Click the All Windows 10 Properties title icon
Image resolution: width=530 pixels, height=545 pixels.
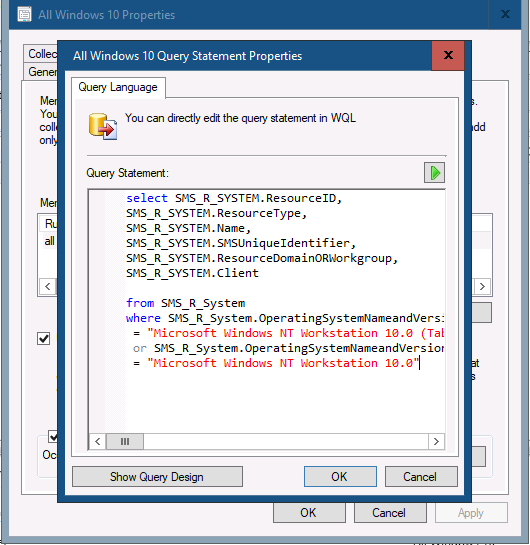[24, 15]
